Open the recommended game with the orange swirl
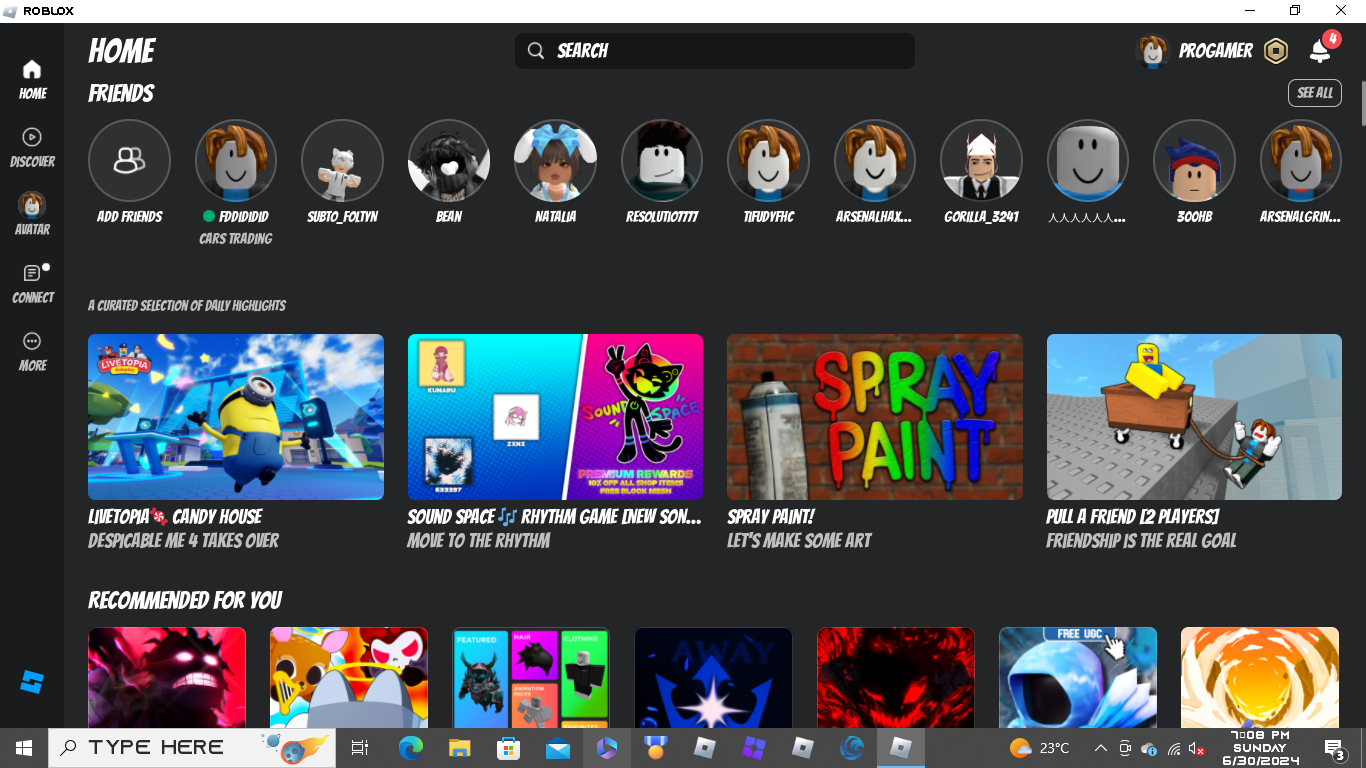 tap(1260, 678)
